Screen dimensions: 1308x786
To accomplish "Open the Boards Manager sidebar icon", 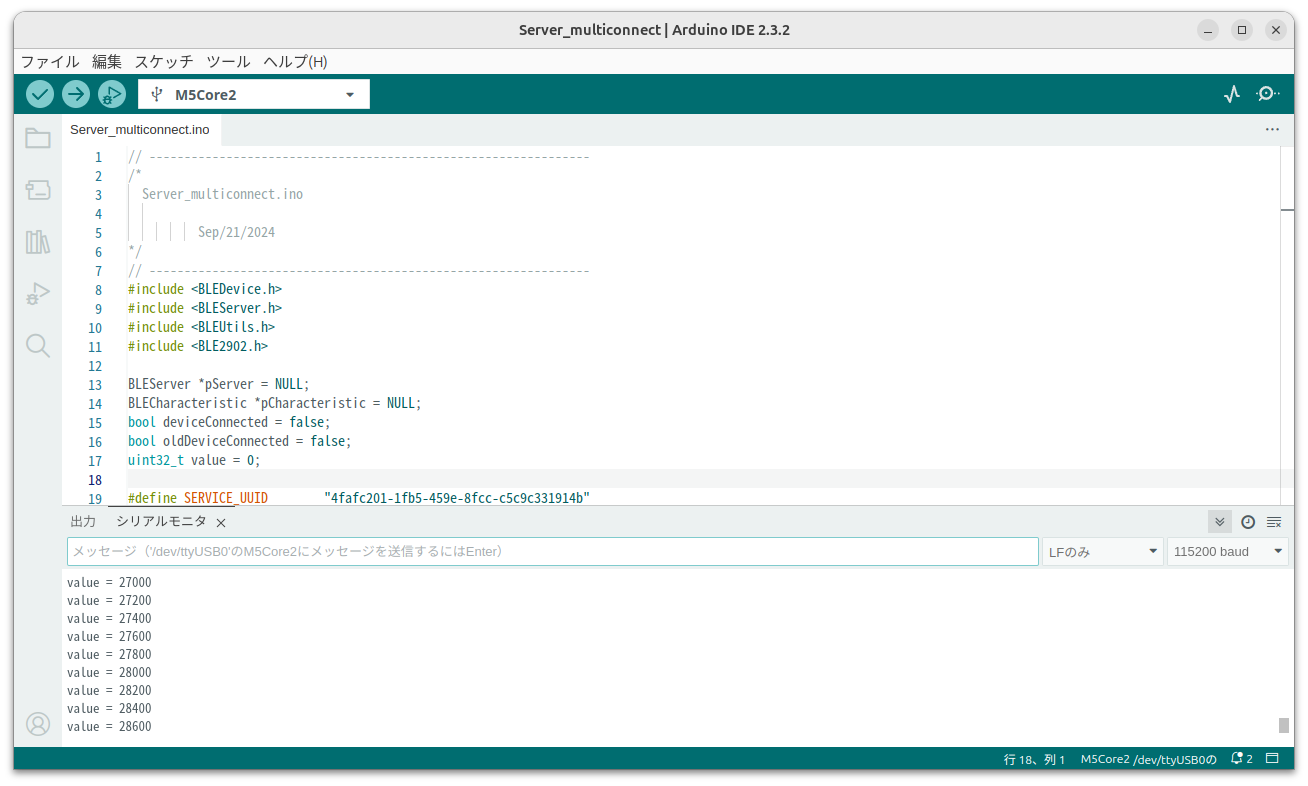I will [x=38, y=190].
